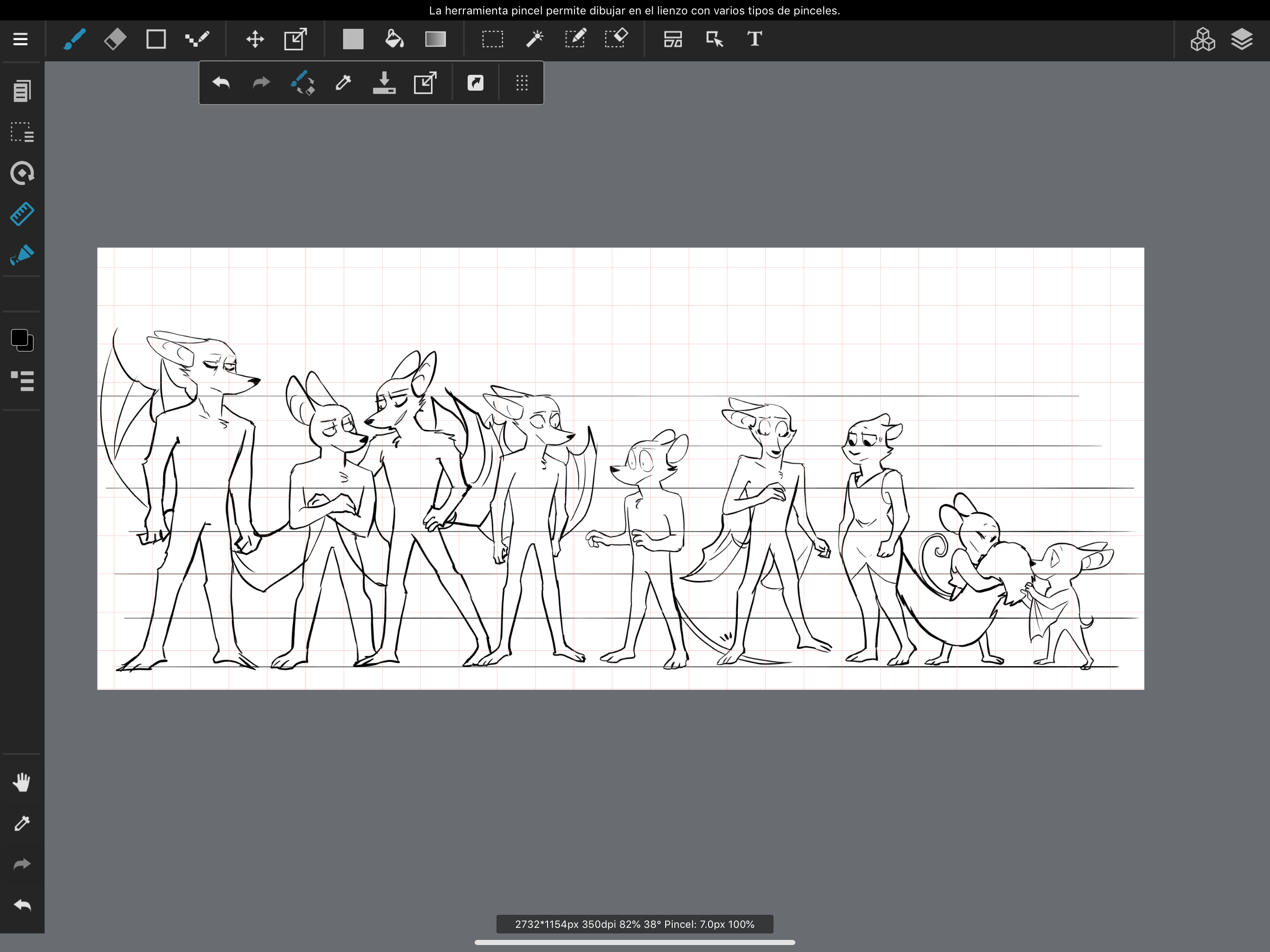Open the hamburger main menu

pos(20,39)
